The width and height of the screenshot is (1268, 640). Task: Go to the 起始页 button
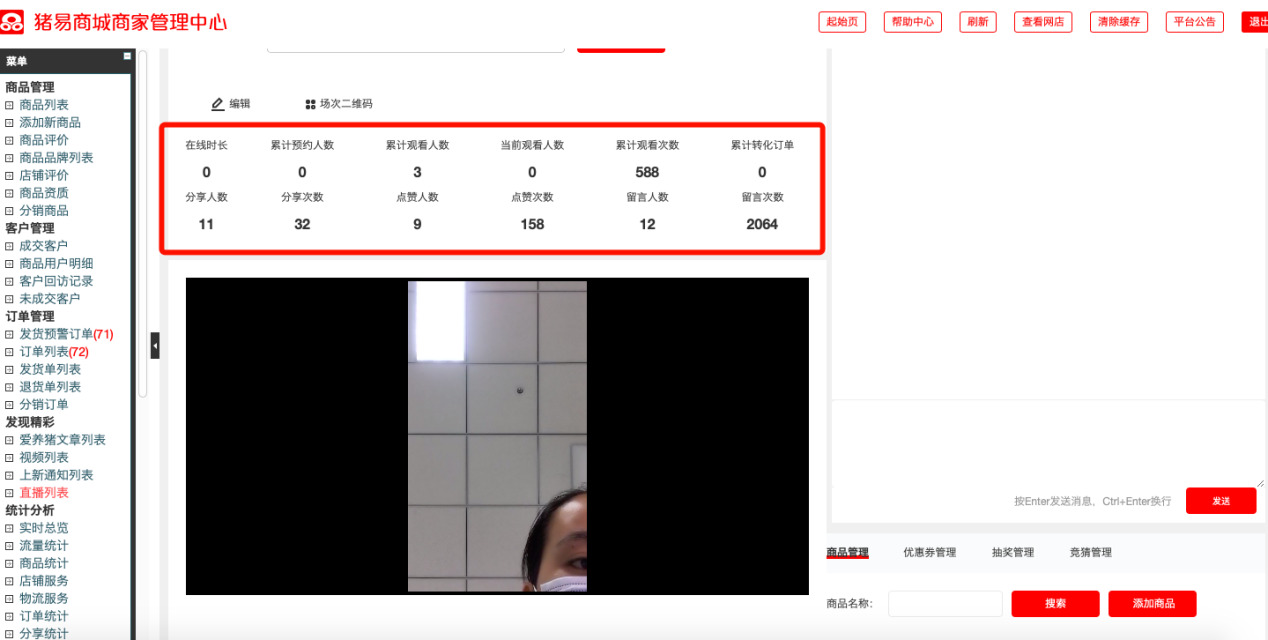coord(842,22)
